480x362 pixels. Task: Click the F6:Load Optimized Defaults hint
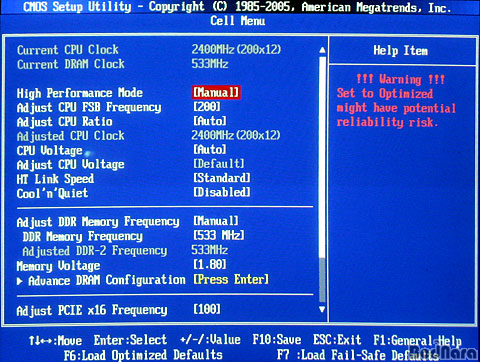[143, 355]
